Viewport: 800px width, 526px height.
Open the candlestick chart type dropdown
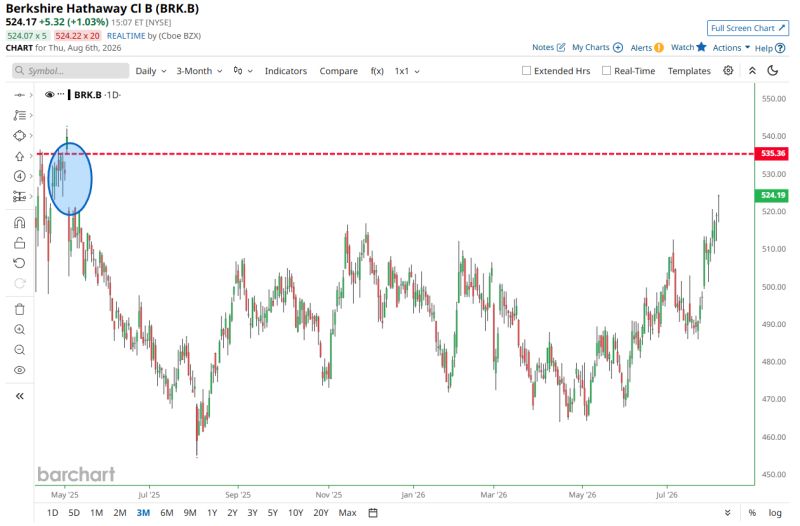243,71
